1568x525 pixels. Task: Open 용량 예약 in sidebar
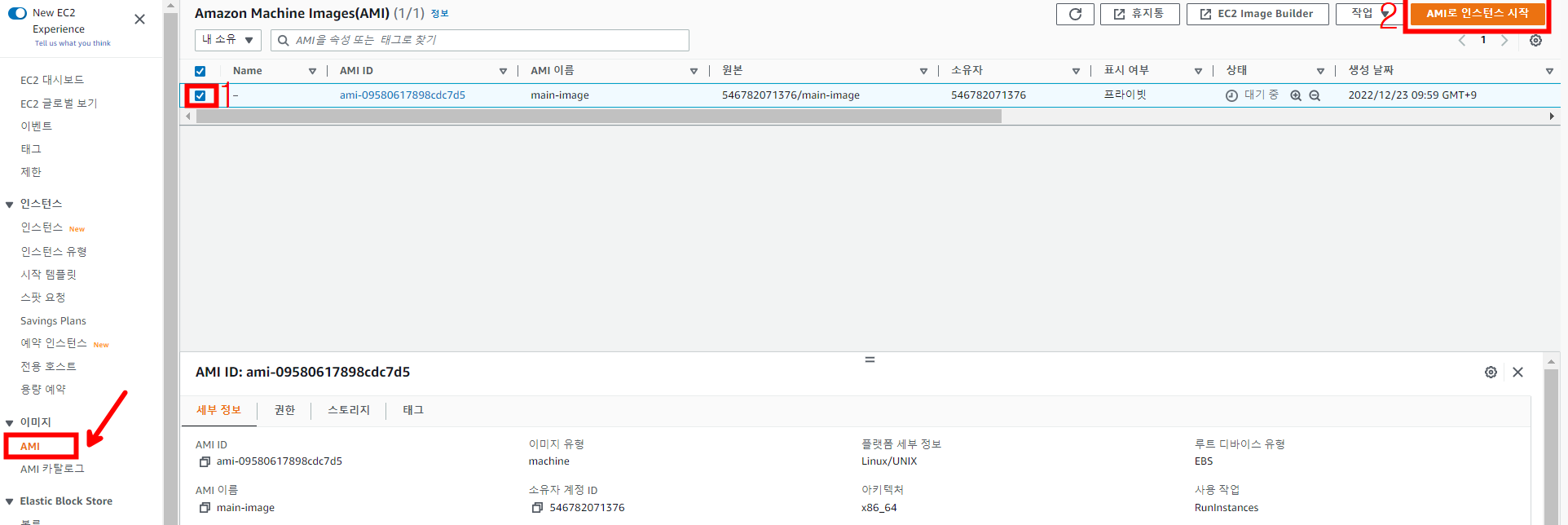point(43,390)
